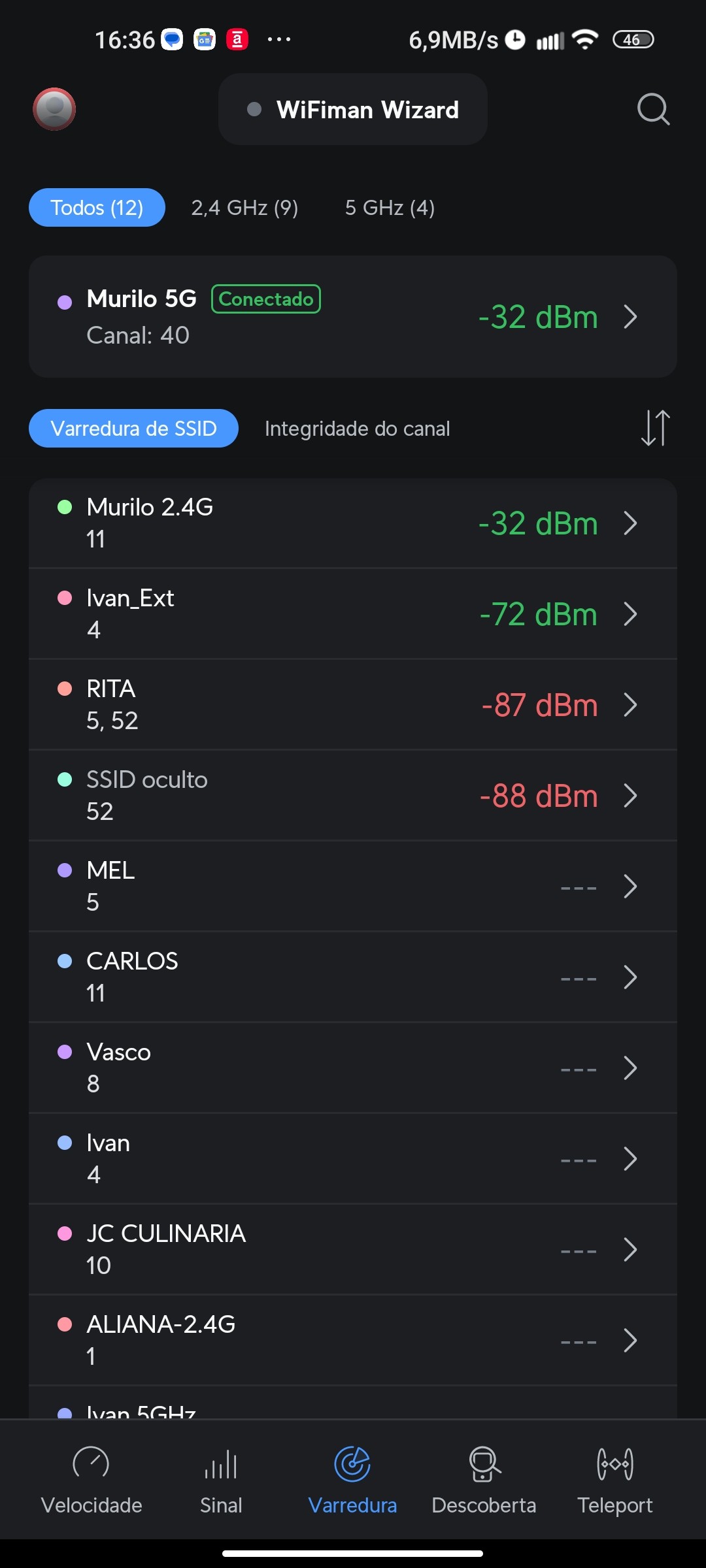Select the Todos (12) filter

pyautogui.click(x=97, y=208)
